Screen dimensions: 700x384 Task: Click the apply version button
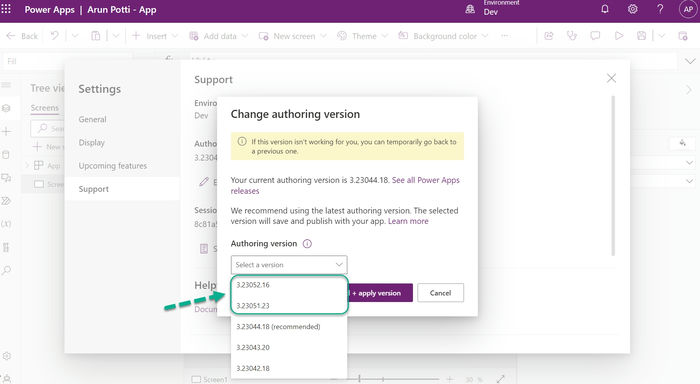click(380, 293)
